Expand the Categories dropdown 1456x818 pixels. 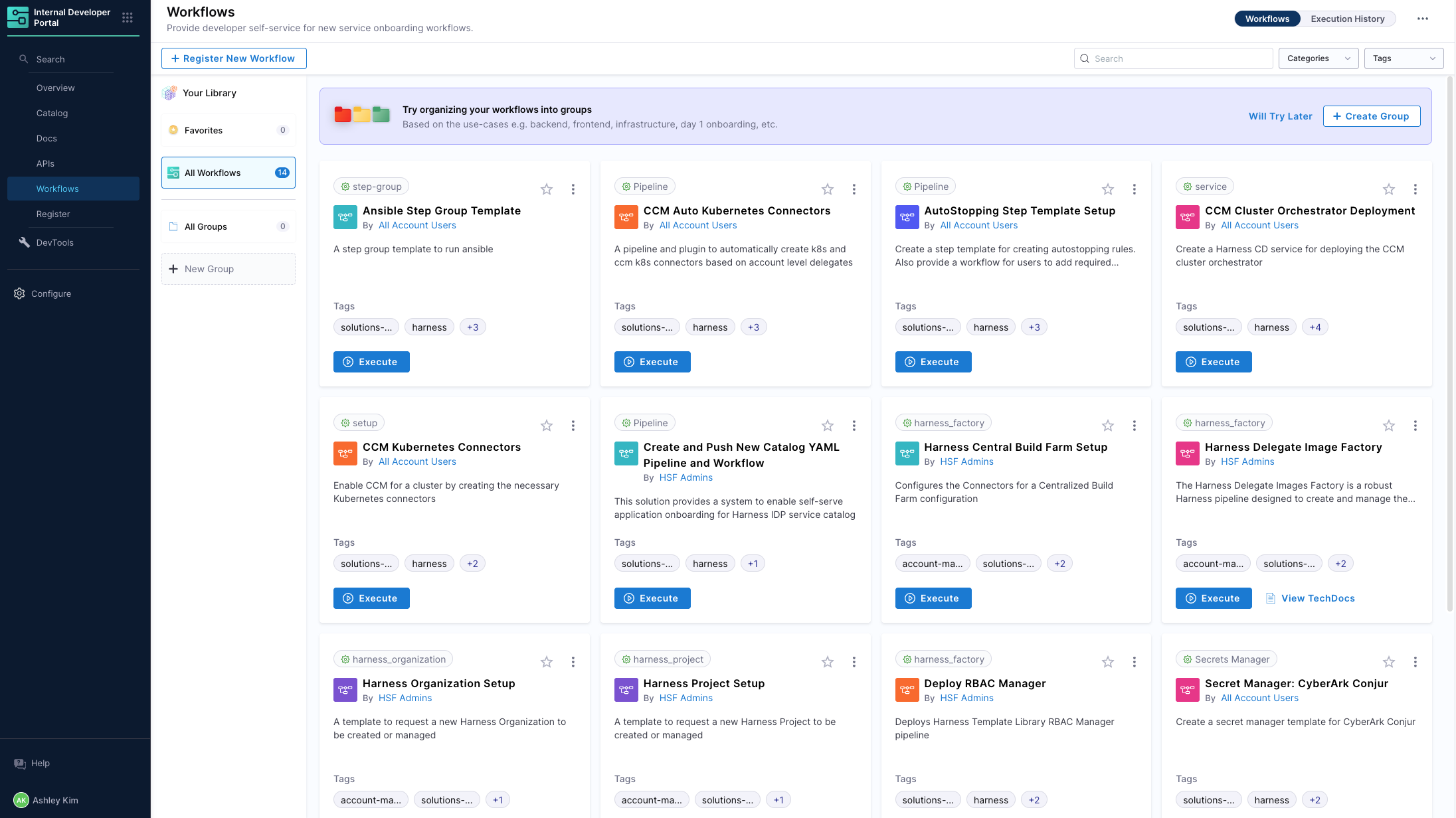[x=1319, y=58]
